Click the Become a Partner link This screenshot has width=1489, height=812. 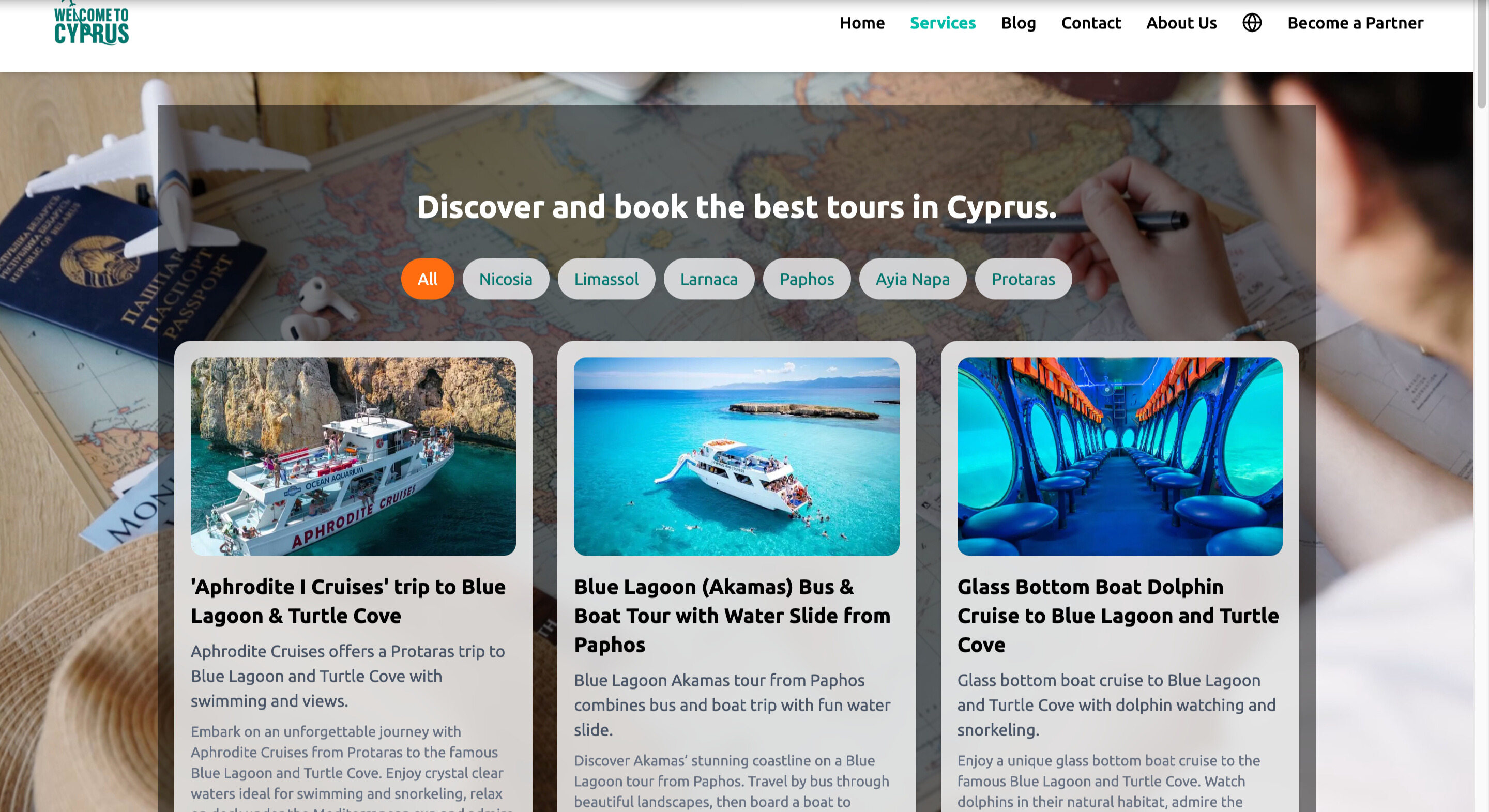[x=1355, y=23]
